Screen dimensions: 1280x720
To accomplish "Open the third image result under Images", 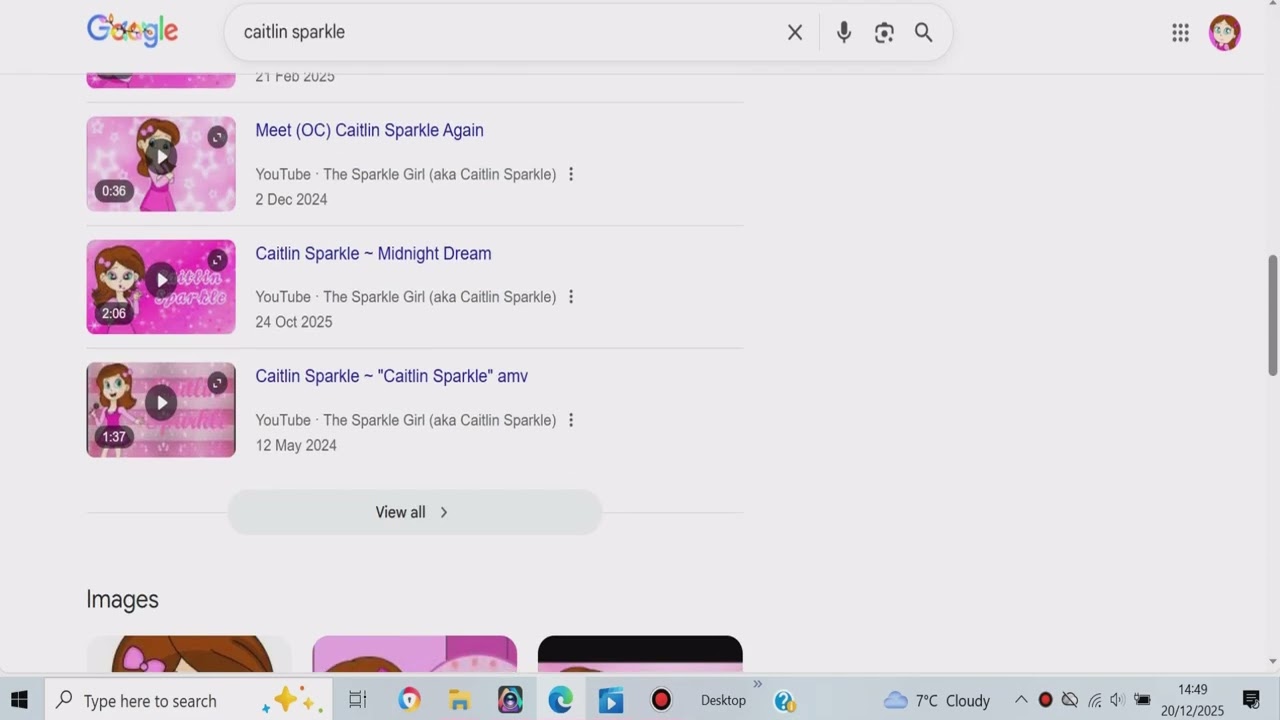I will (640, 654).
